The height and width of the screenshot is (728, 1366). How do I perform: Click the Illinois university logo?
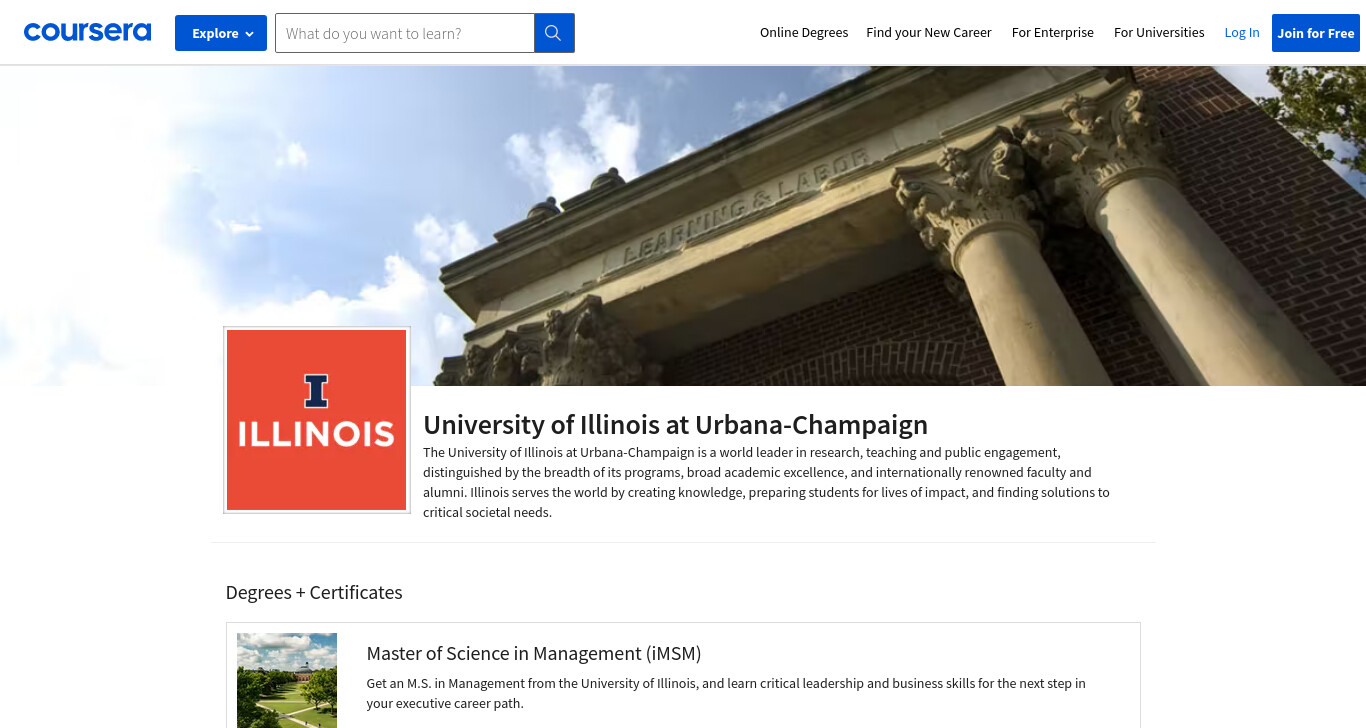pyautogui.click(x=317, y=420)
